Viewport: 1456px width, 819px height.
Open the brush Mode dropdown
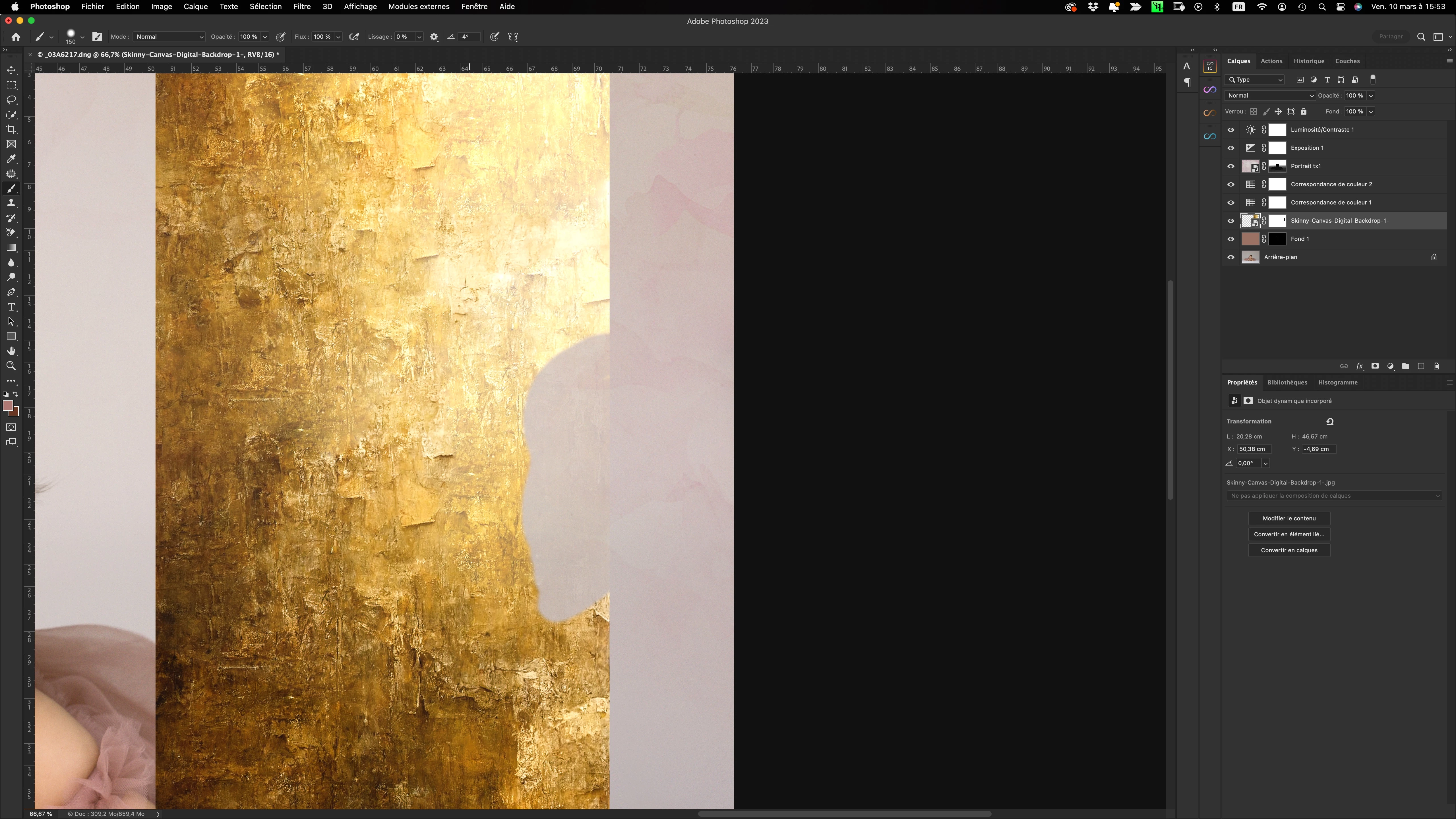169,37
